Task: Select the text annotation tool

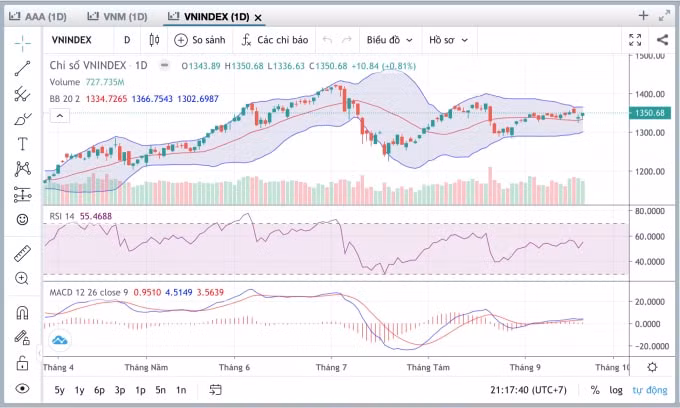Action: (x=23, y=144)
